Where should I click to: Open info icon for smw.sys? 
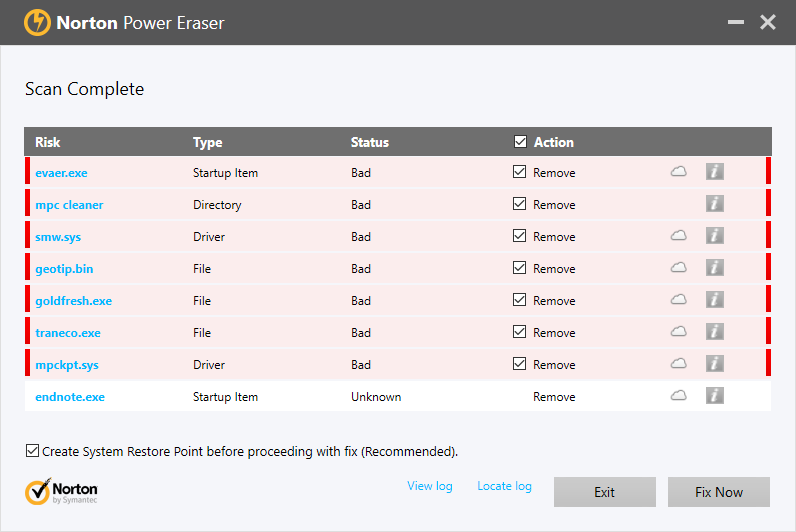[715, 236]
